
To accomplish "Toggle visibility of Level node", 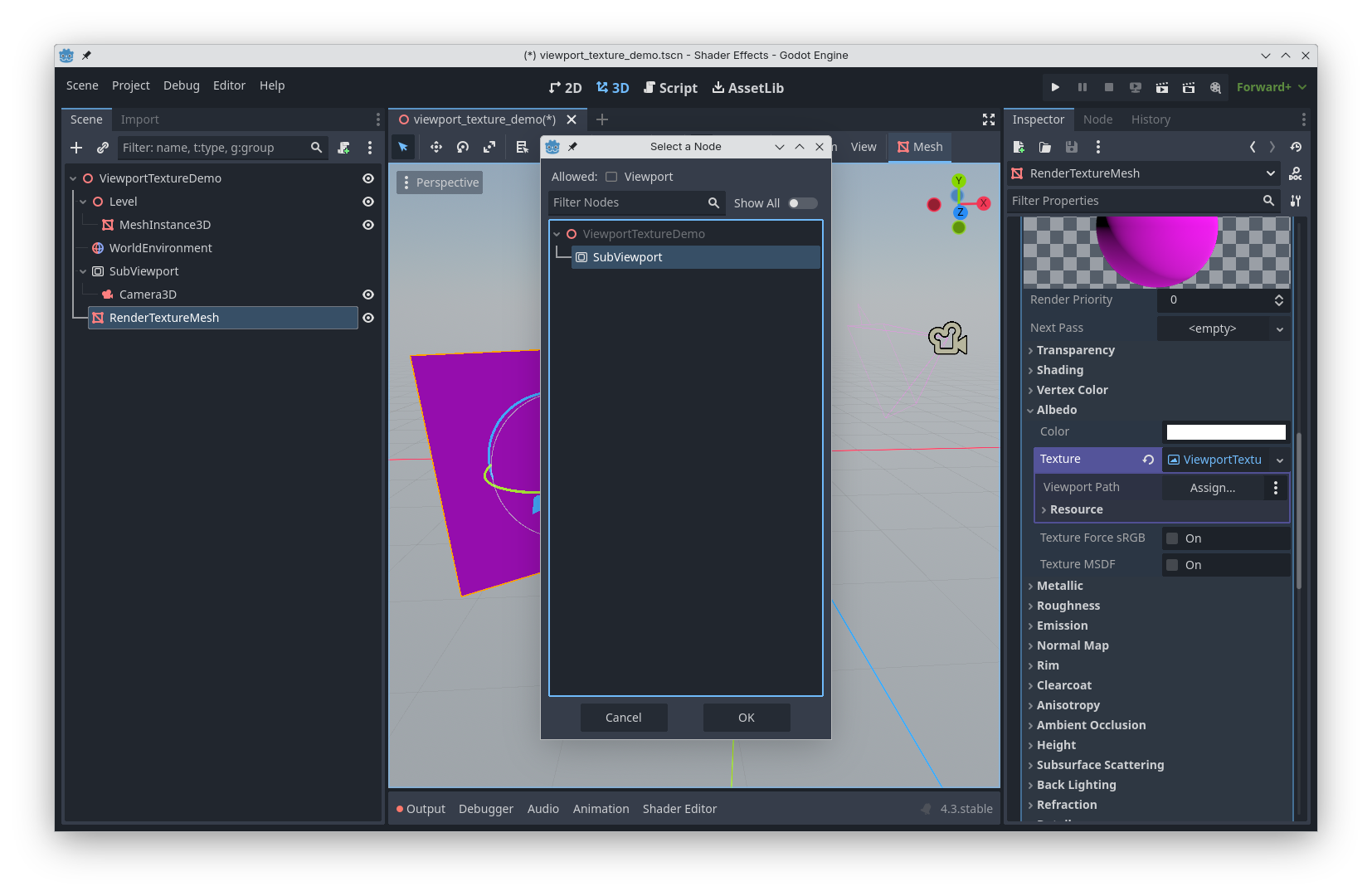I will click(x=368, y=202).
